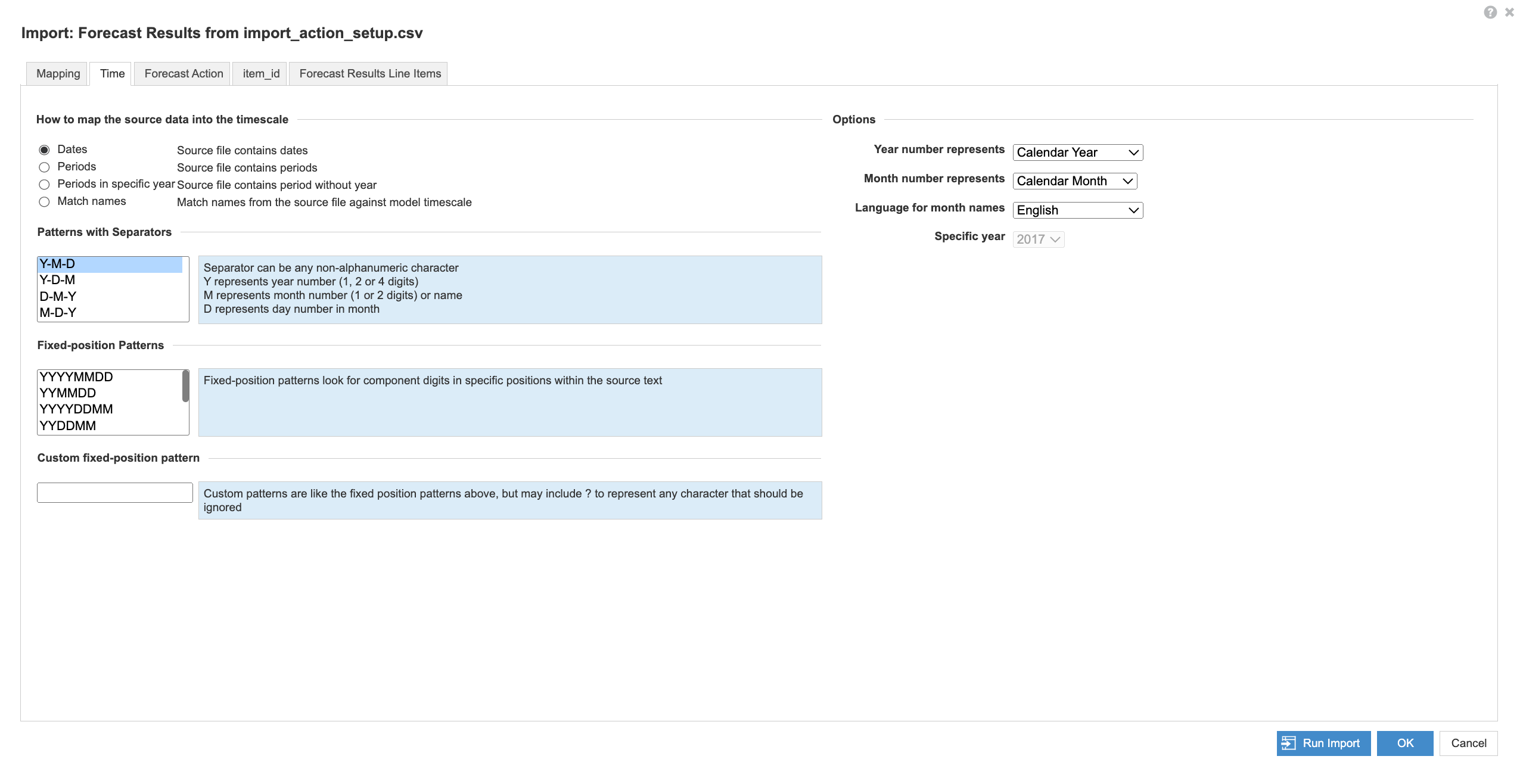Click the OK button

(1405, 743)
